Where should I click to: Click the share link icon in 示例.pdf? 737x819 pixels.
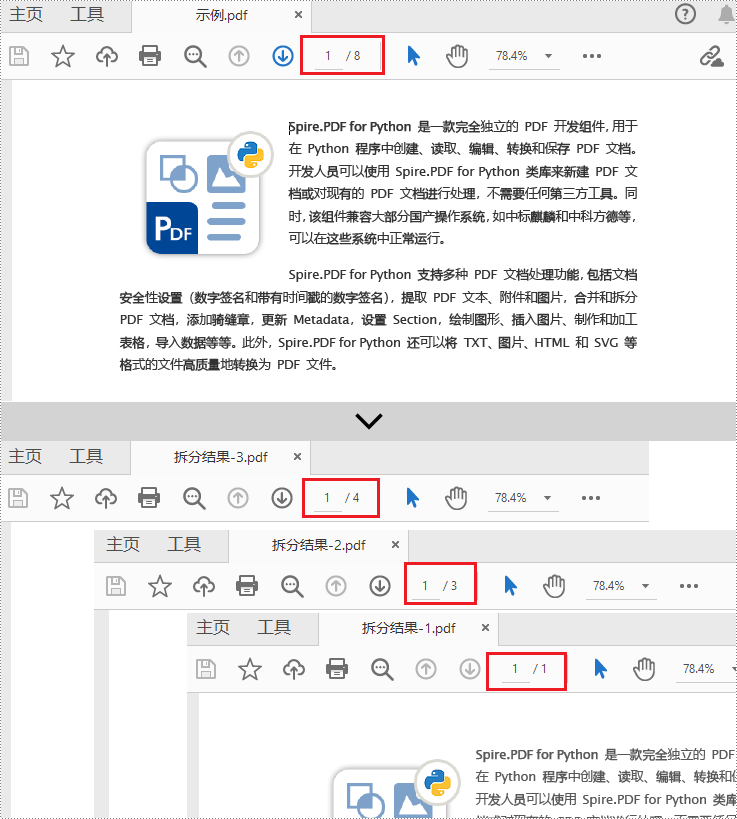click(711, 56)
